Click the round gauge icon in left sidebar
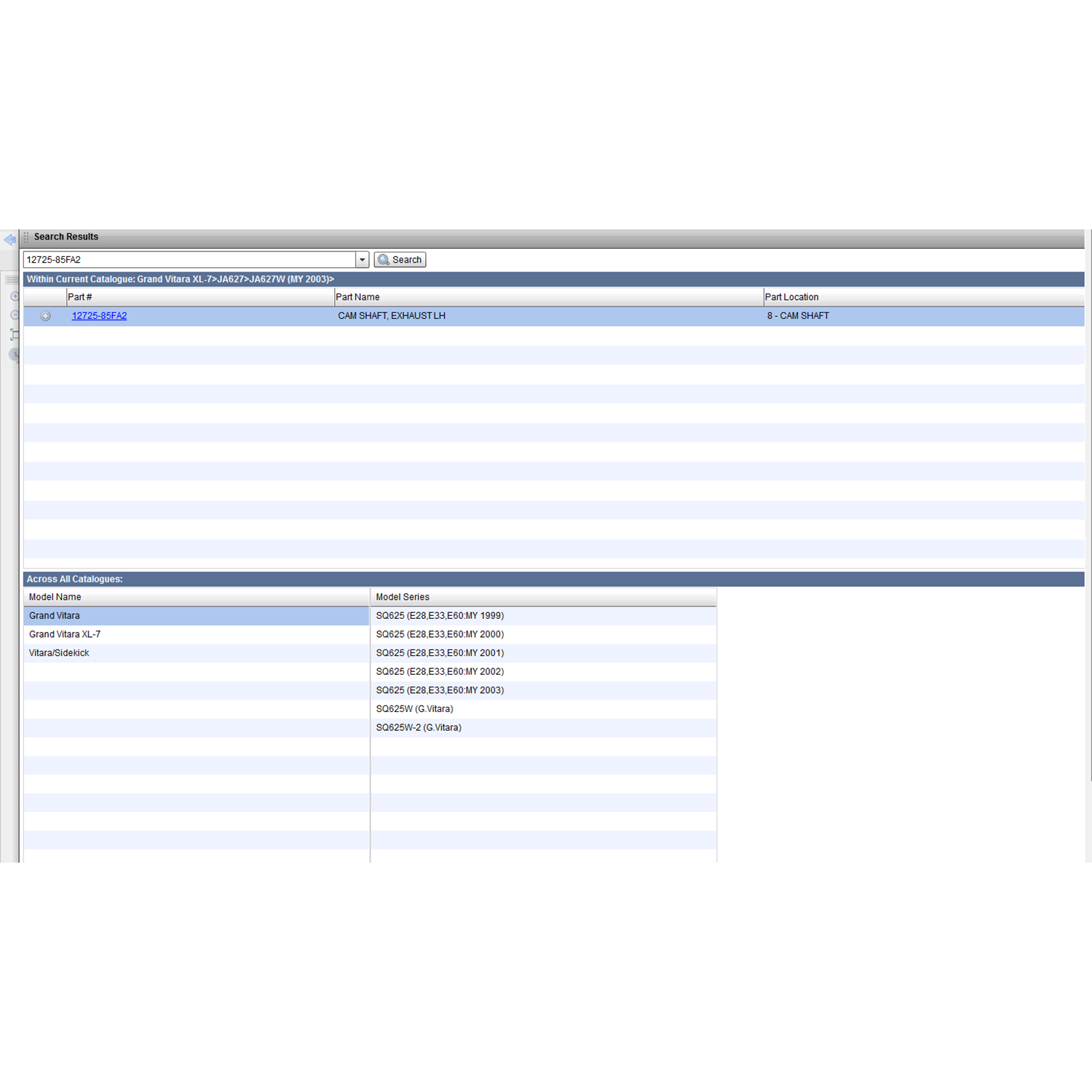Image resolution: width=1092 pixels, height=1092 pixels. pyautogui.click(x=15, y=355)
